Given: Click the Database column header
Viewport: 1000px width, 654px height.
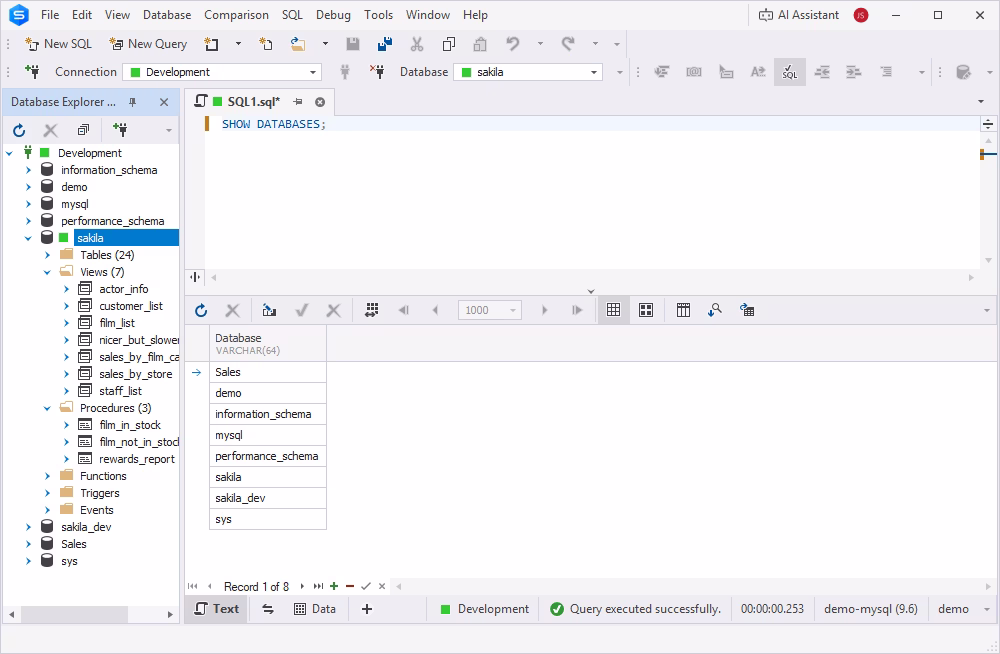Looking at the screenshot, I should (268, 344).
